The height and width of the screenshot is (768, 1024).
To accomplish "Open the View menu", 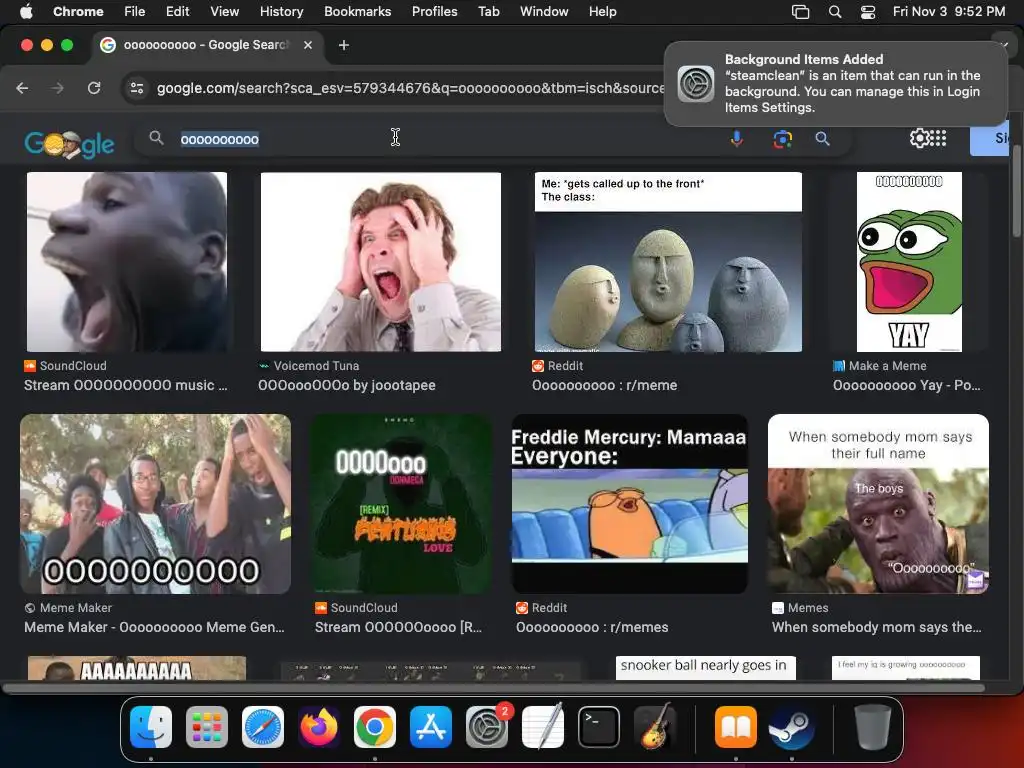I will [225, 11].
